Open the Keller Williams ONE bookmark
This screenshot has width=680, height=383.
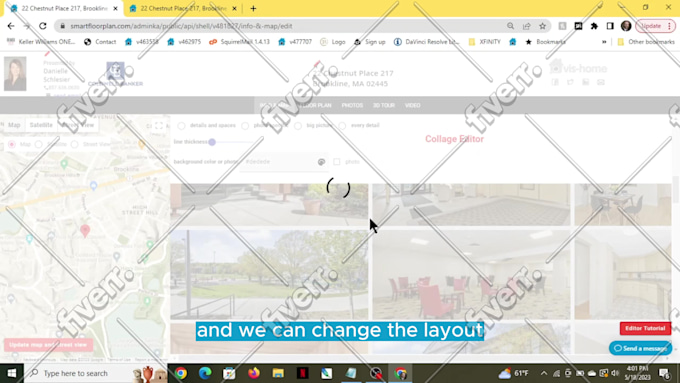click(41, 42)
